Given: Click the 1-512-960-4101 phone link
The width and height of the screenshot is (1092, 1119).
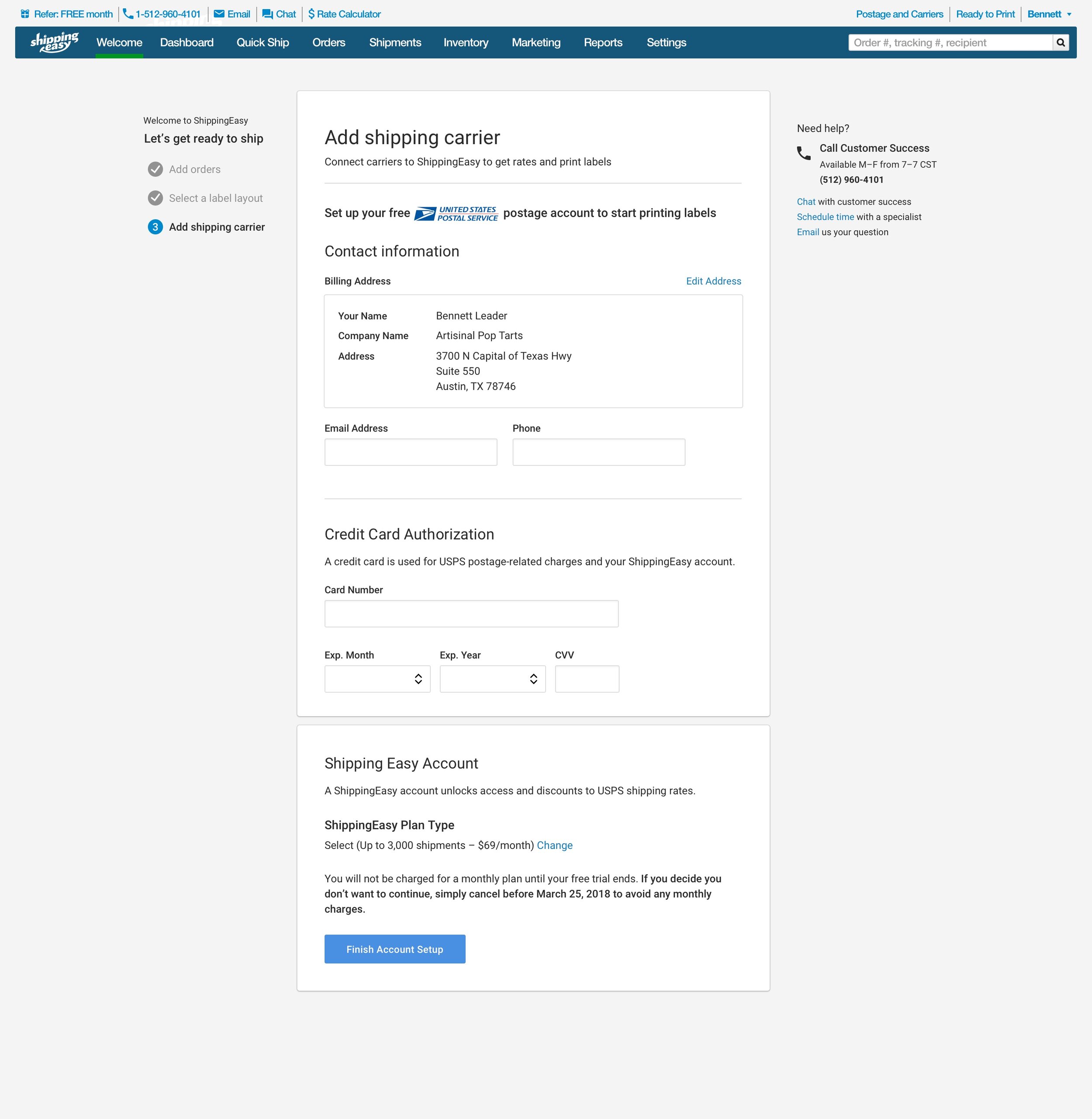Looking at the screenshot, I should point(168,14).
